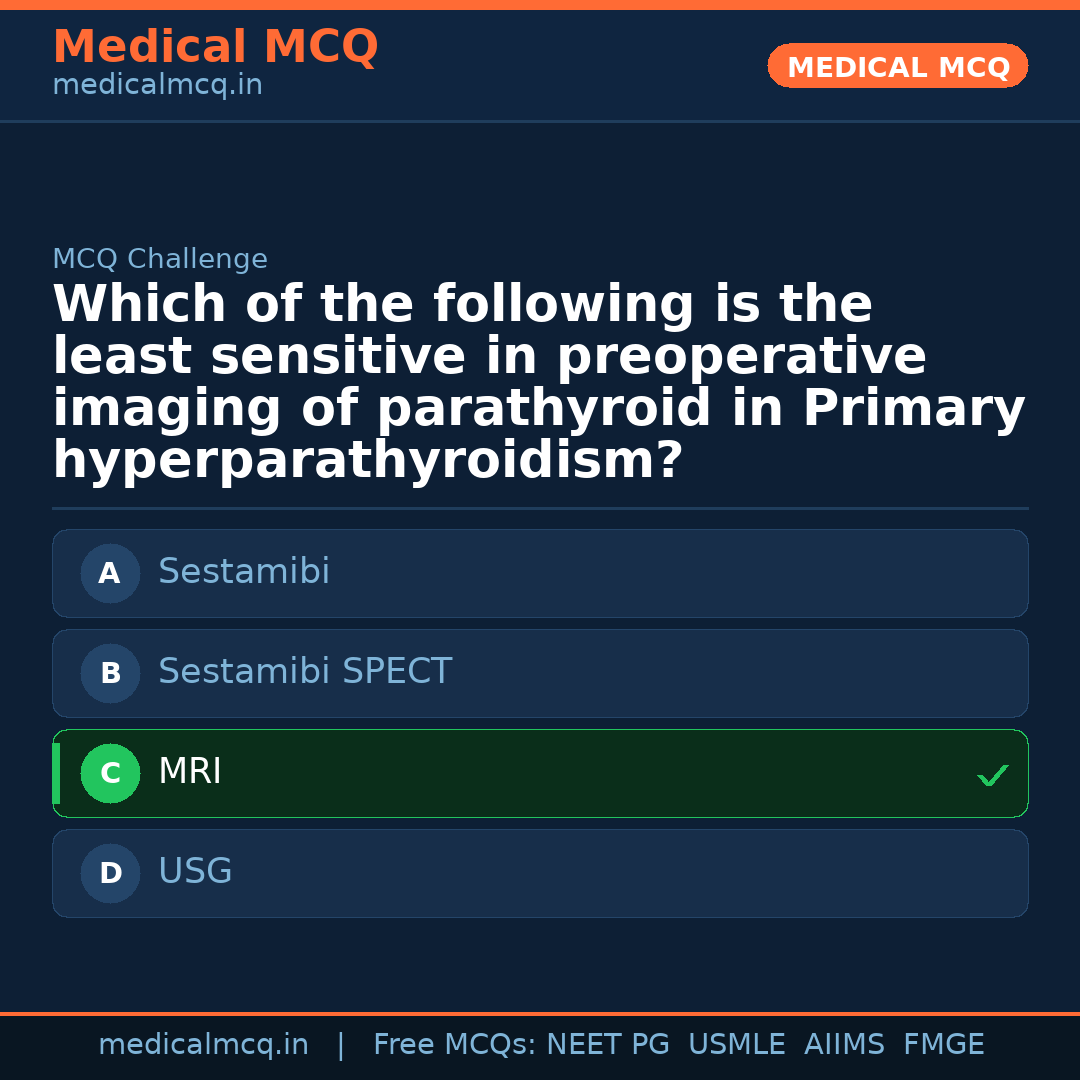1080x1080 pixels.
Task: Select the letter D circle icon
Action: (110, 874)
